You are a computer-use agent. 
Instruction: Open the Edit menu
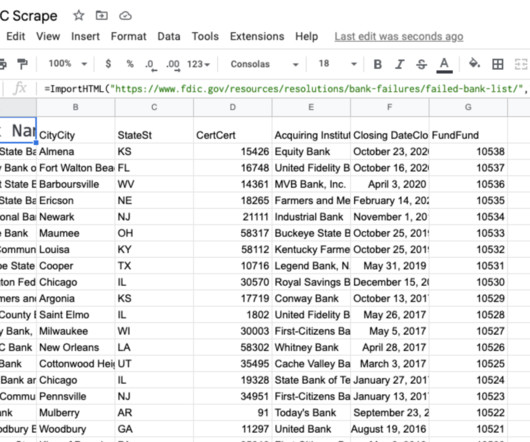click(16, 36)
